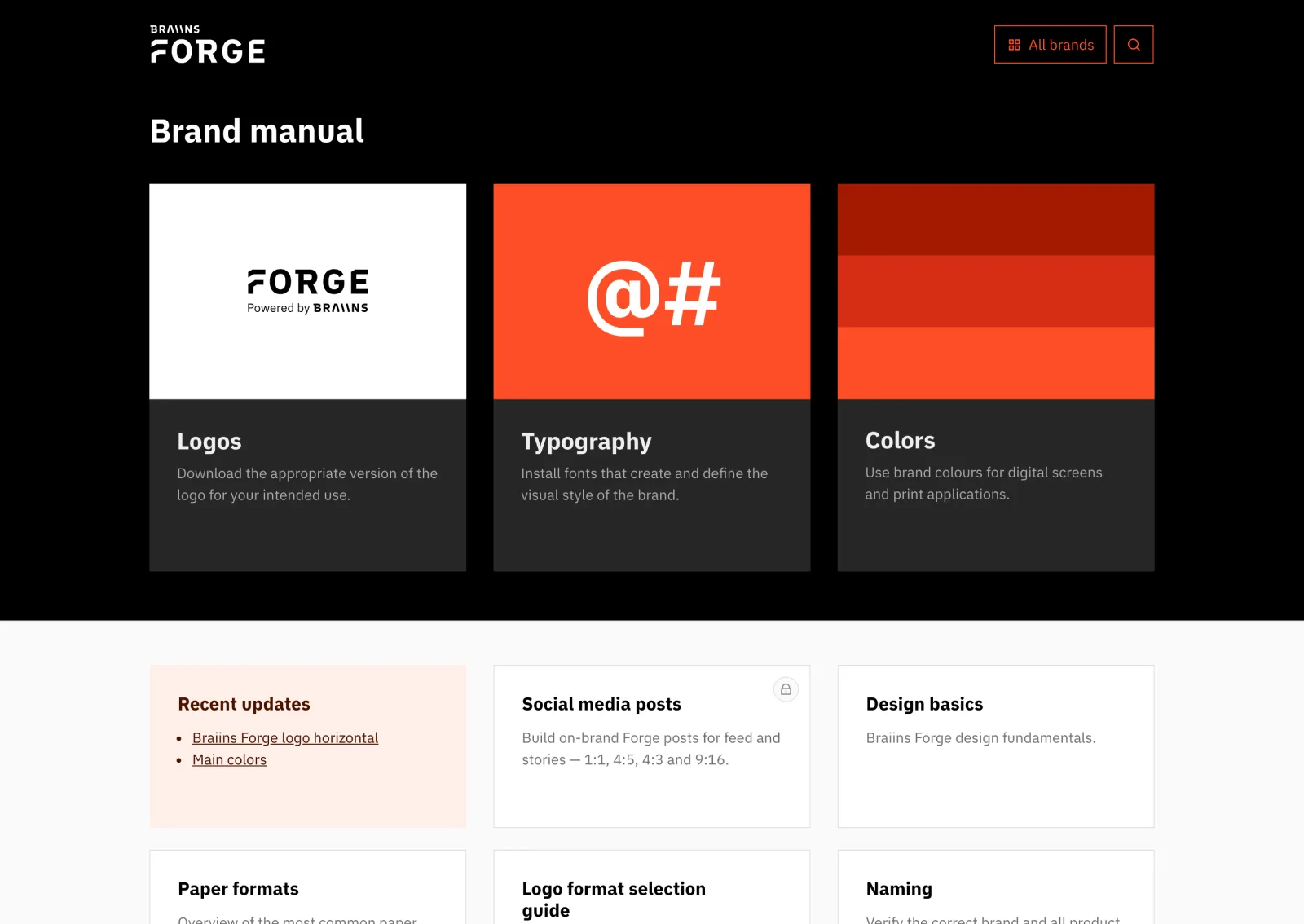Open the All brands button
The image size is (1304, 924).
1050,45
